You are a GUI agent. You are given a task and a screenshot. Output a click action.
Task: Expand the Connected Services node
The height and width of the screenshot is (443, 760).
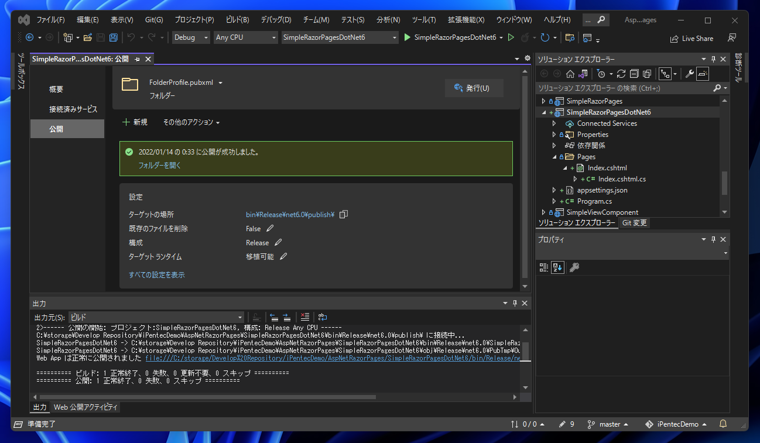click(554, 124)
